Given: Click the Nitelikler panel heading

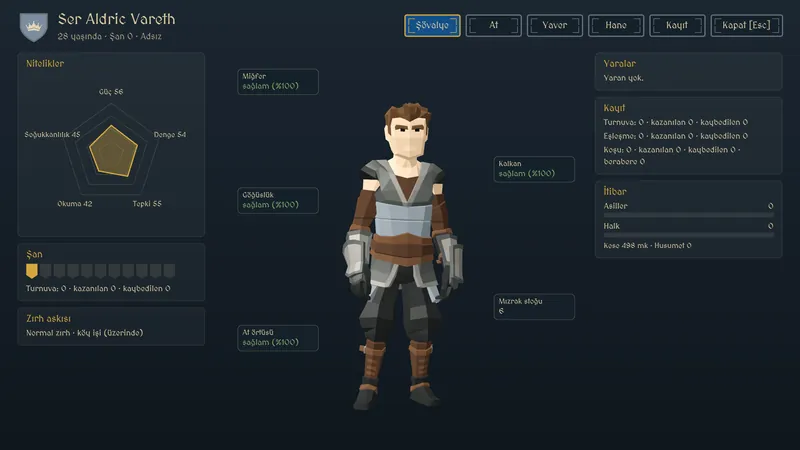Looking at the screenshot, I should click(45, 64).
